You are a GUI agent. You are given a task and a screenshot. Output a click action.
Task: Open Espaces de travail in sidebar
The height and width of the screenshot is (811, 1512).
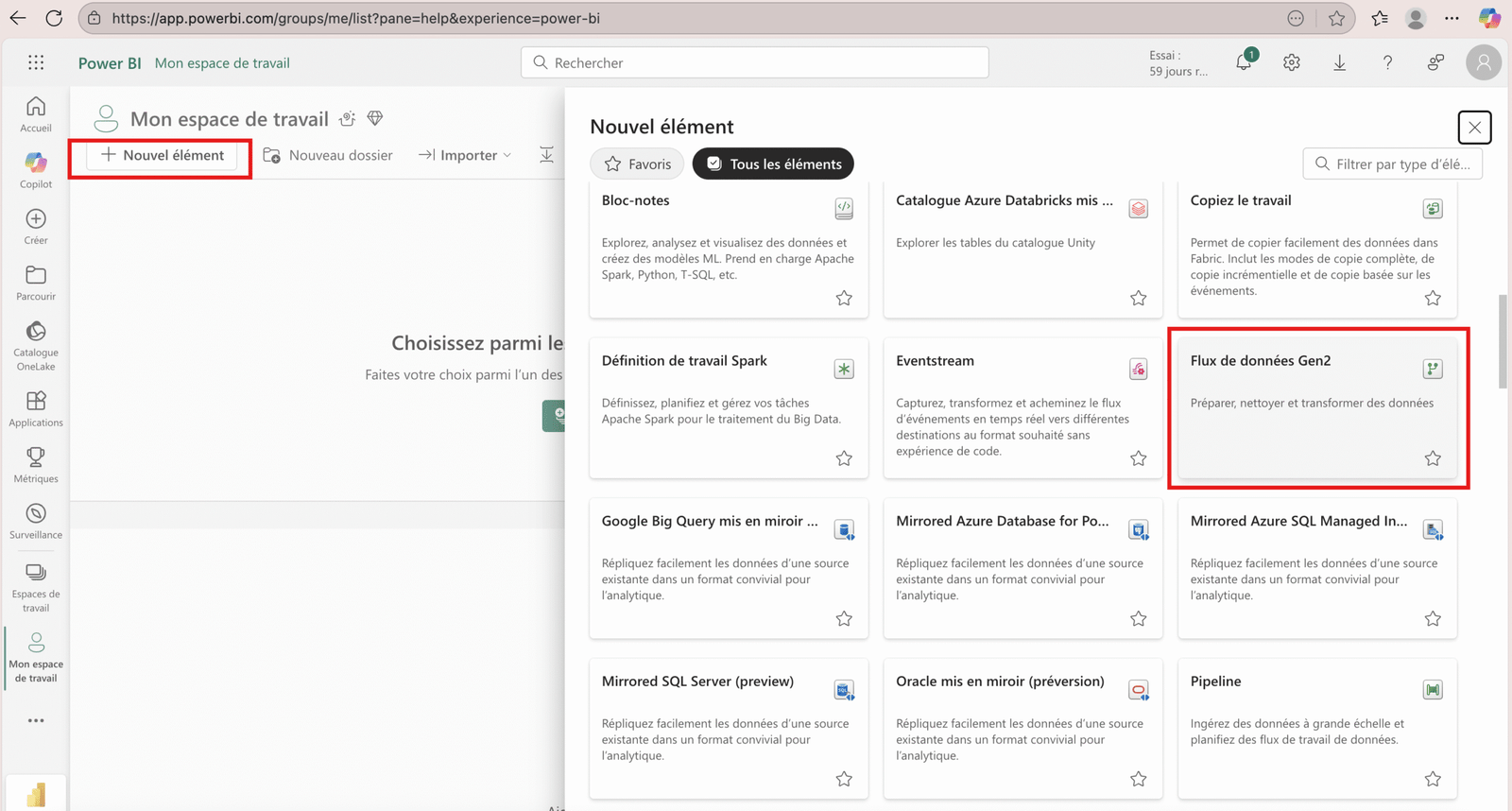pos(36,587)
